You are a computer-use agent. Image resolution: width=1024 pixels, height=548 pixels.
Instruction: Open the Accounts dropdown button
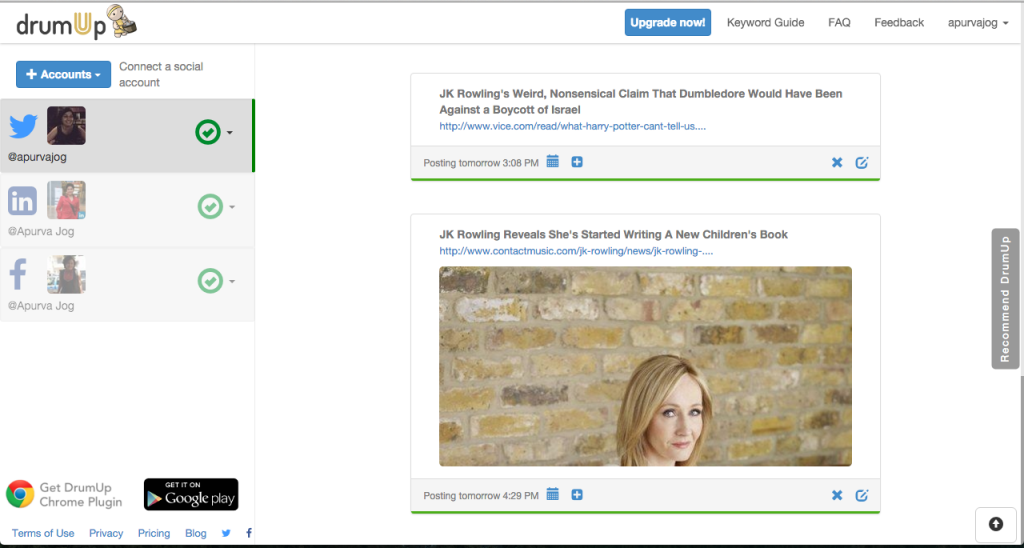pyautogui.click(x=63, y=74)
